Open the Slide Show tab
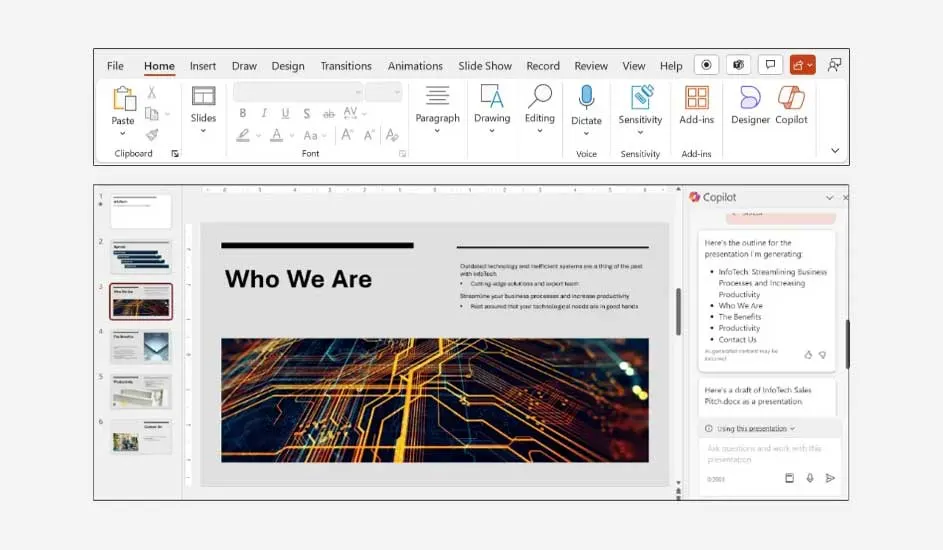Screen dimensions: 943x550 (484, 66)
